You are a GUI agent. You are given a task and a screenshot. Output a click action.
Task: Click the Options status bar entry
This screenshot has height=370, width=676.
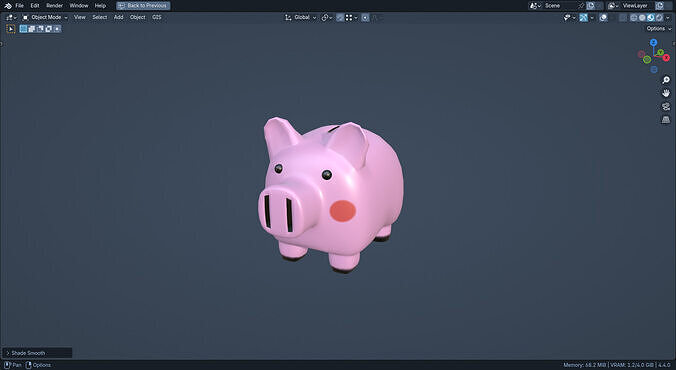38,365
